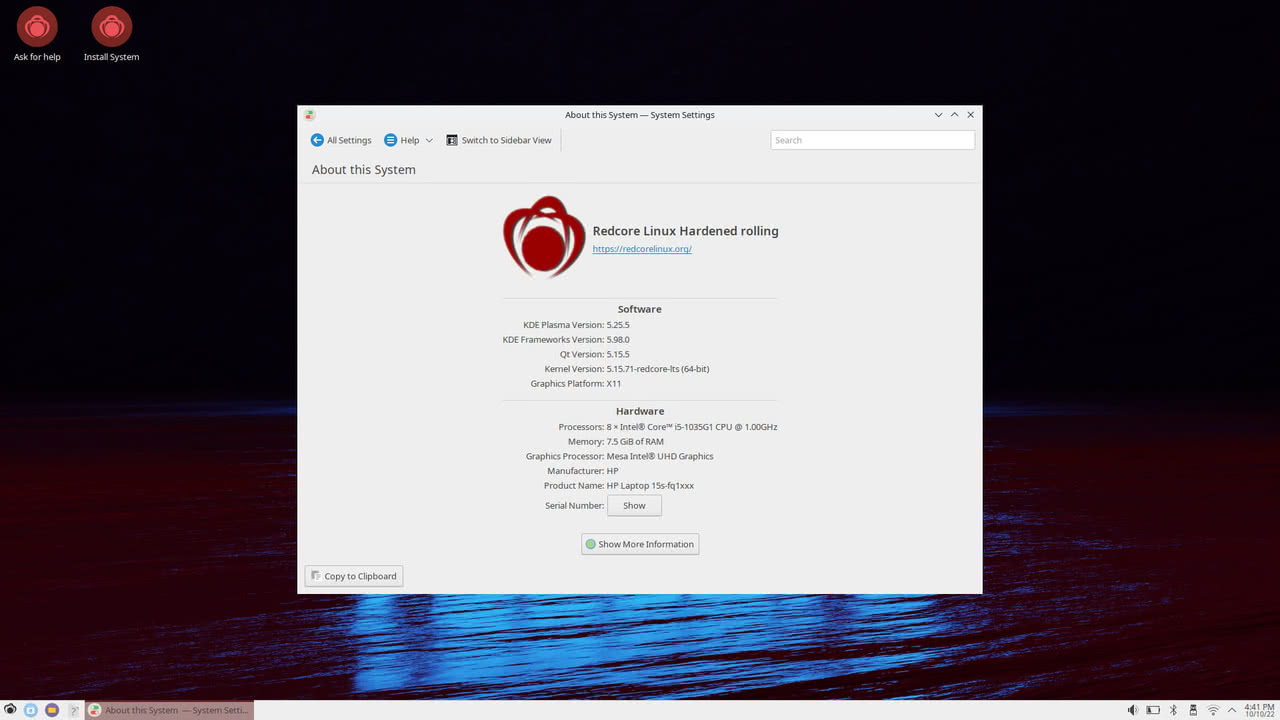The height and width of the screenshot is (720, 1280).
Task: Expand the hidden system tray icons
Action: click(x=1233, y=710)
